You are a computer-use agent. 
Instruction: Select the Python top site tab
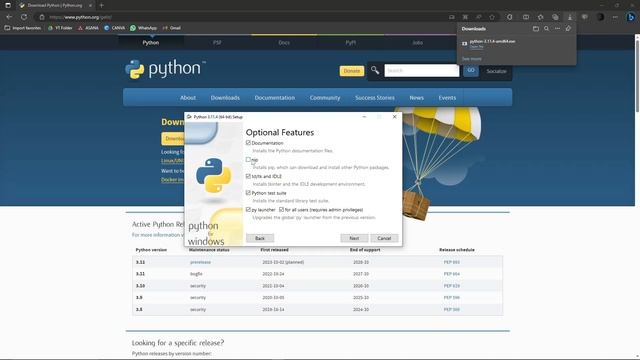pyautogui.click(x=151, y=42)
